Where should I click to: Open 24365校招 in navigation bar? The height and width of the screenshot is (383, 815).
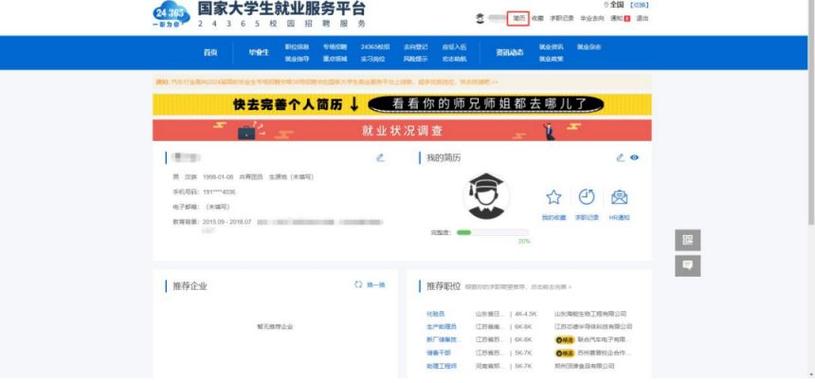(375, 47)
